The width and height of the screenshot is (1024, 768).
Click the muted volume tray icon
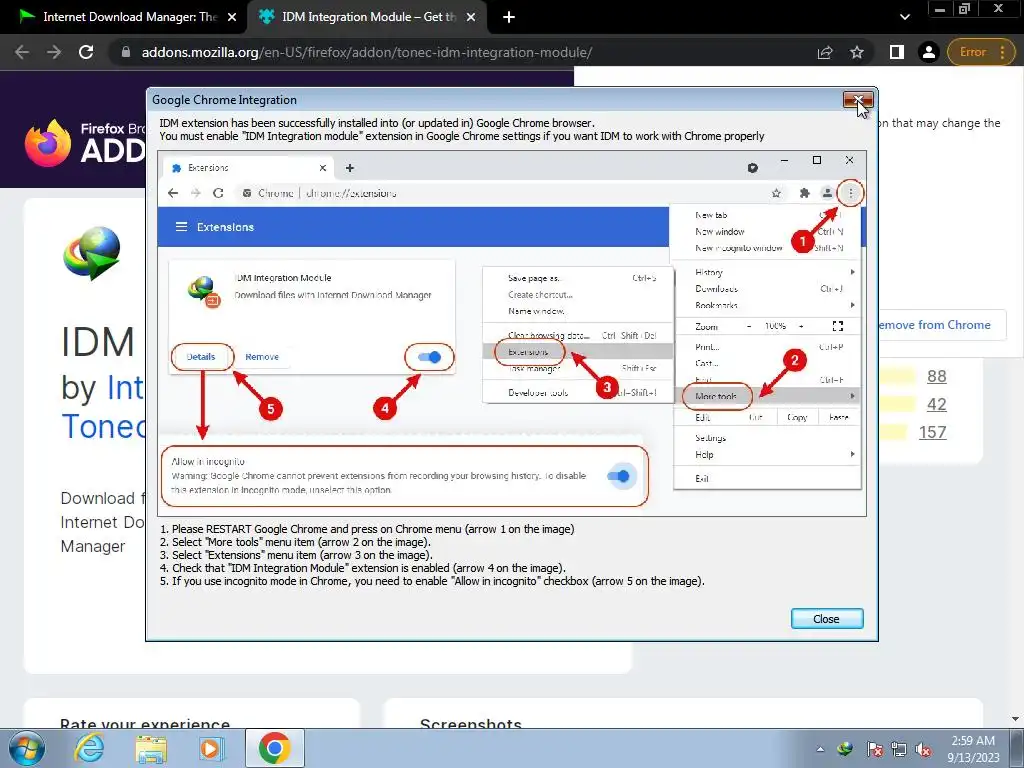coord(923,749)
